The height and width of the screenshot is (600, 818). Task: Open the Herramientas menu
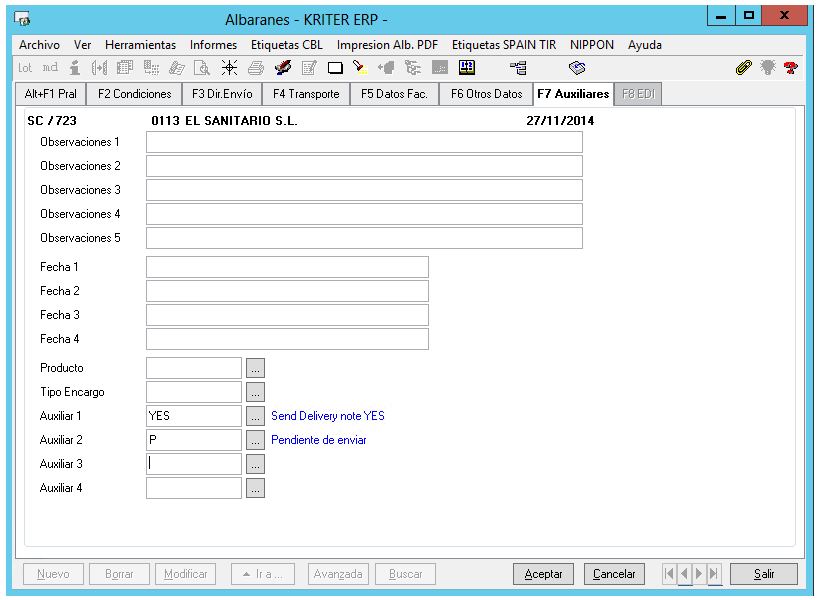[140, 45]
